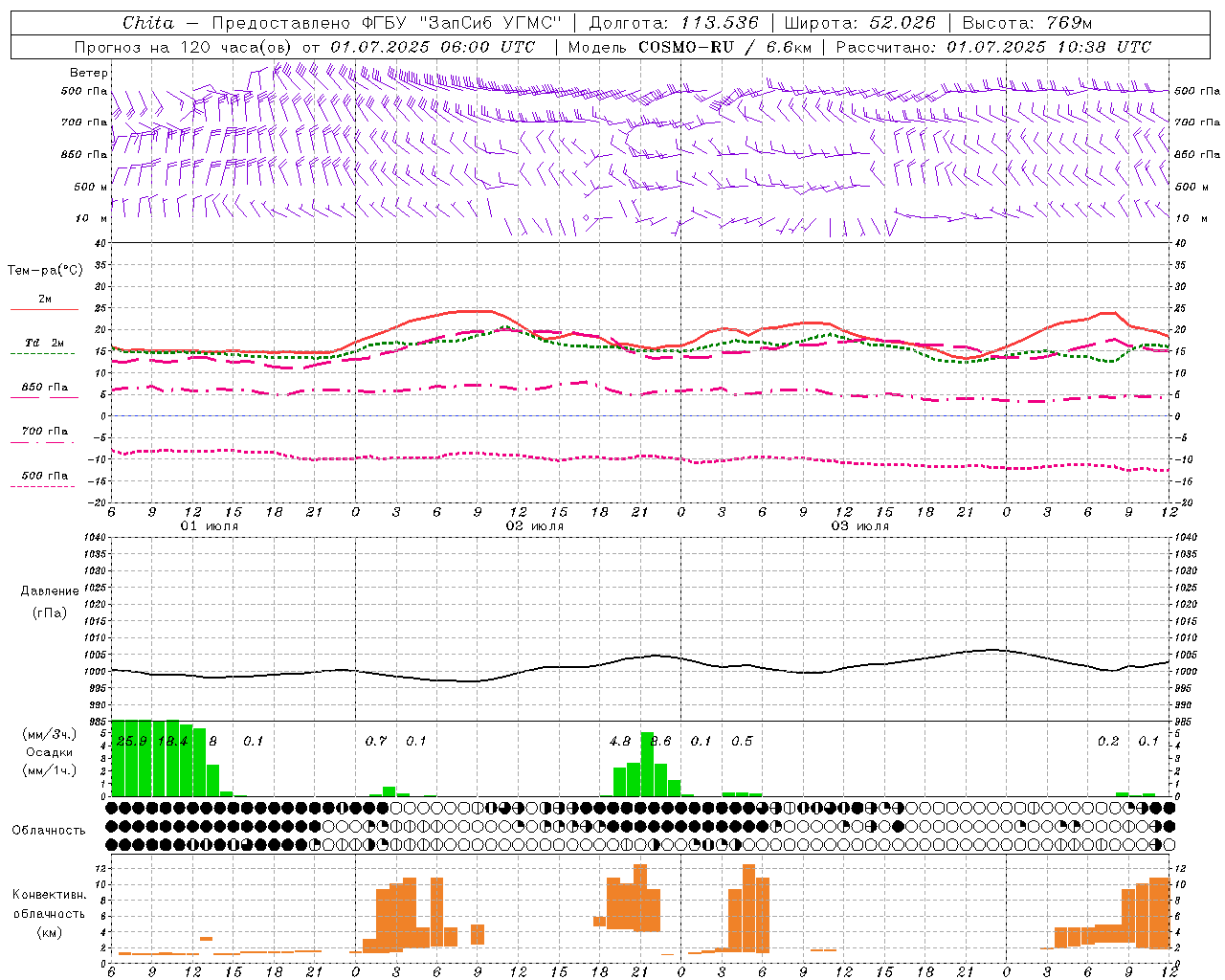Click the "Конвективн." convective cloud label

[x=49, y=895]
